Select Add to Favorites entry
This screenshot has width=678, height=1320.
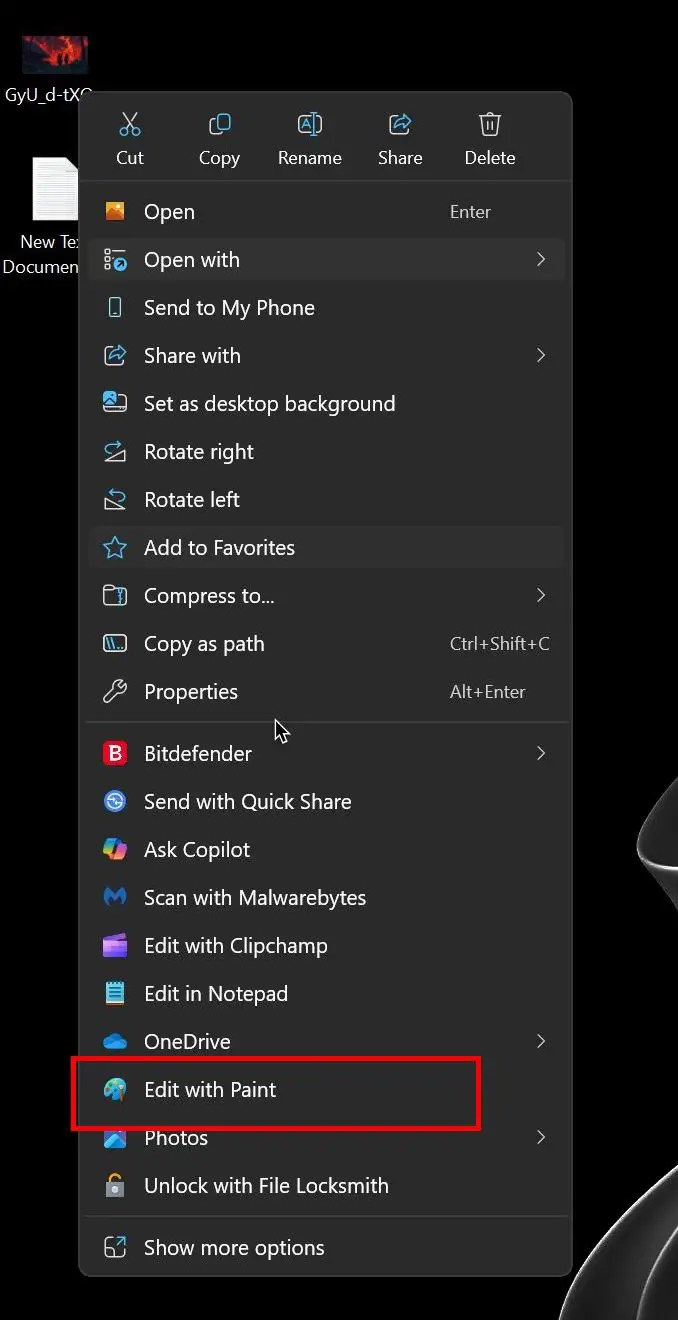pyautogui.click(x=326, y=548)
